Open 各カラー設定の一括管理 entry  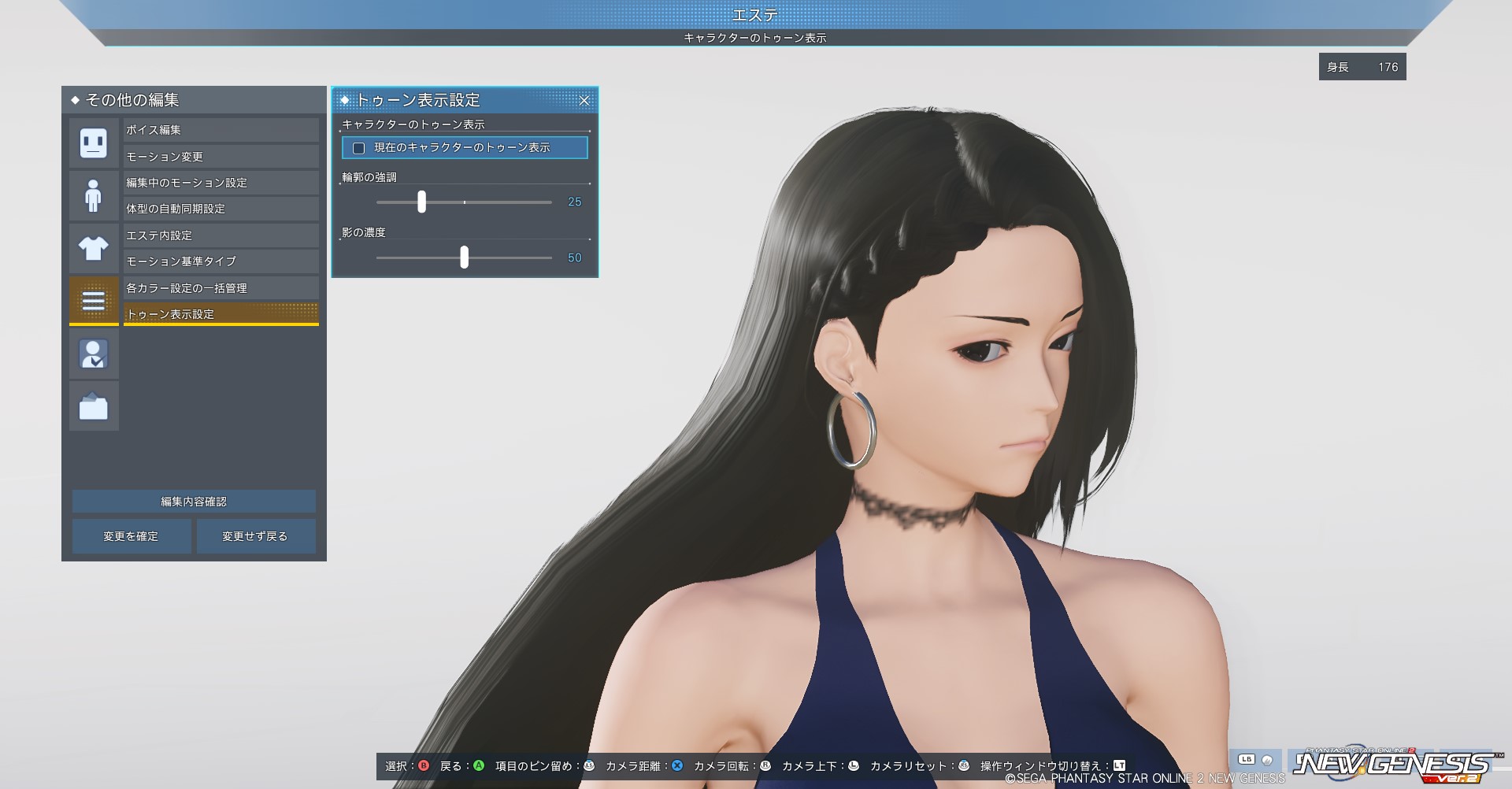pyautogui.click(x=221, y=288)
